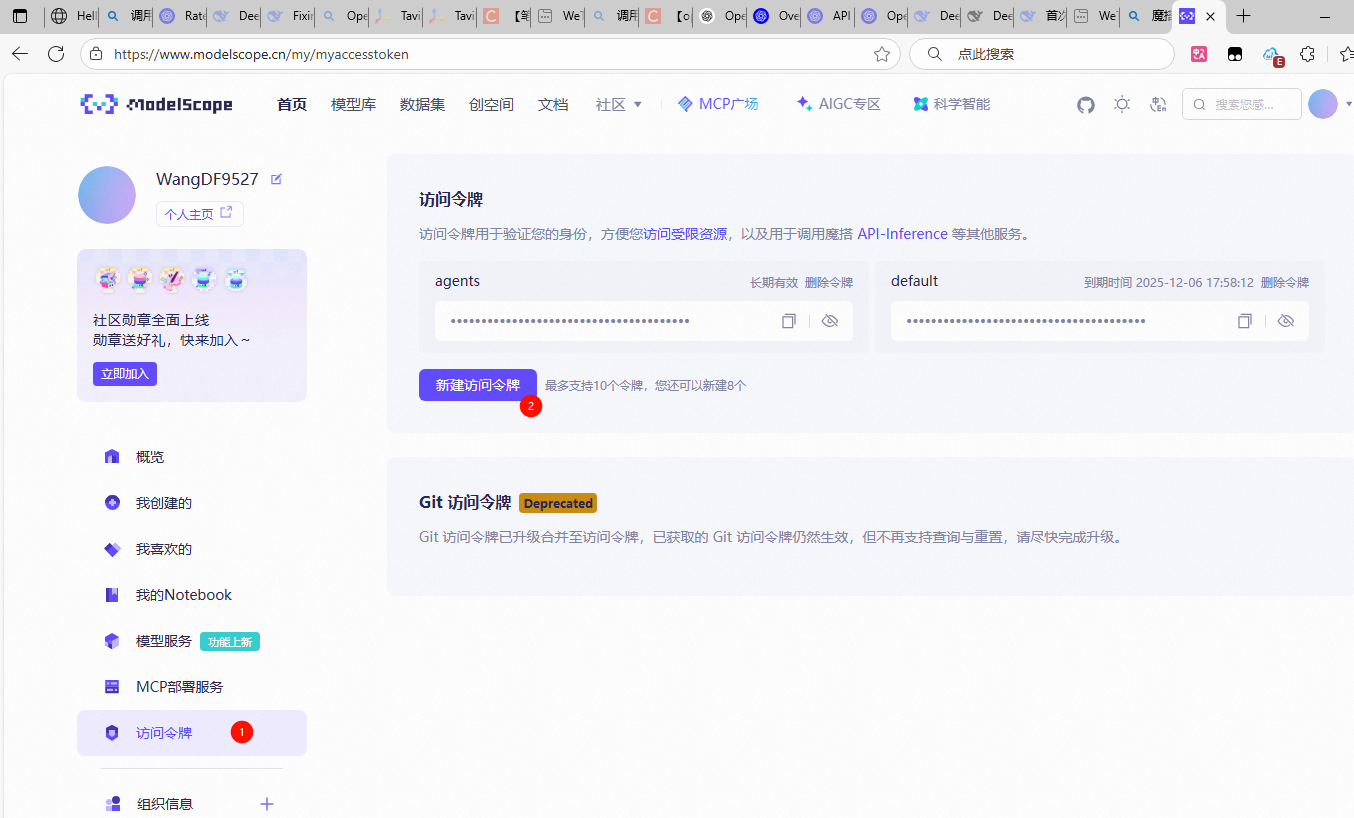1354x818 pixels.
Task: Click the Deprecated badge beside Git 访问令牌
Action: [x=558, y=503]
